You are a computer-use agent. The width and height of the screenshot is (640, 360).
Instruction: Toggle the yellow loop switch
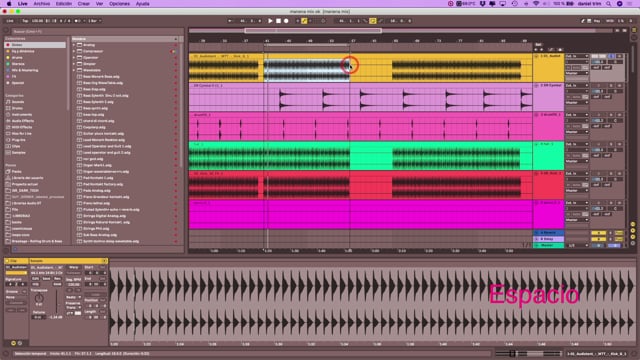tap(373, 21)
